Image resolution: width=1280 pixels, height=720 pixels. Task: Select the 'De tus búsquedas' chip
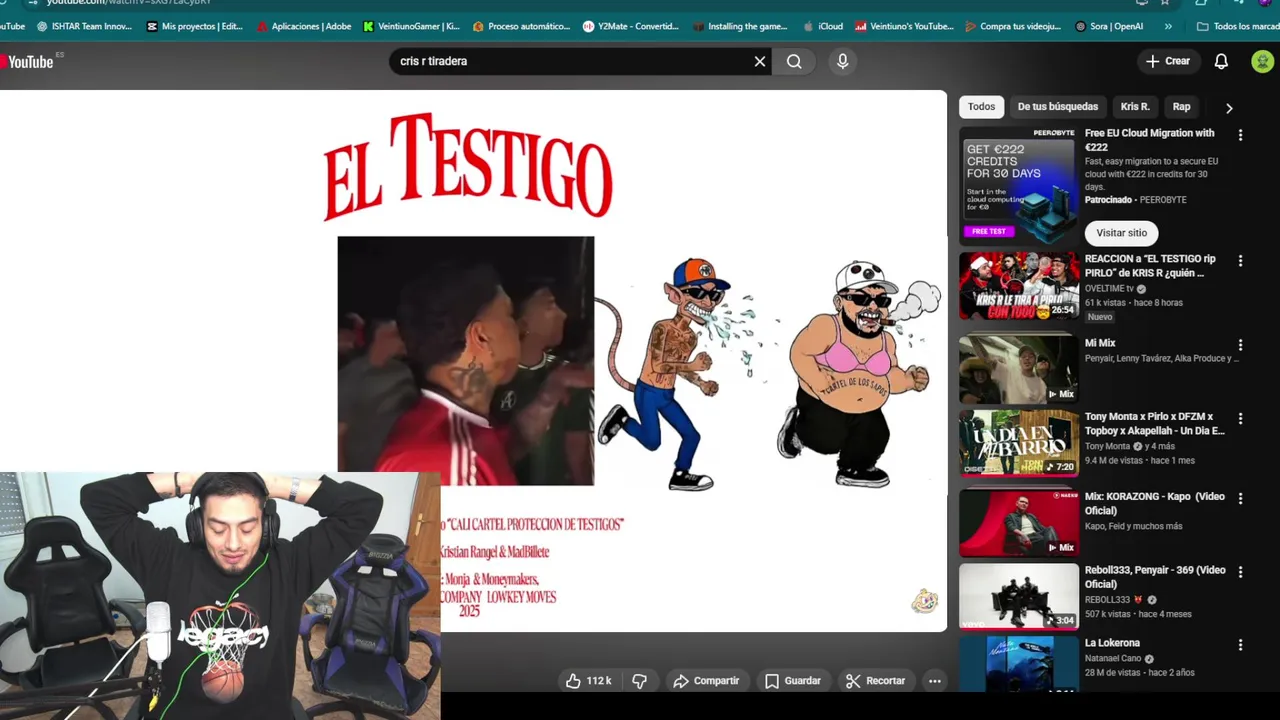pos(1057,107)
